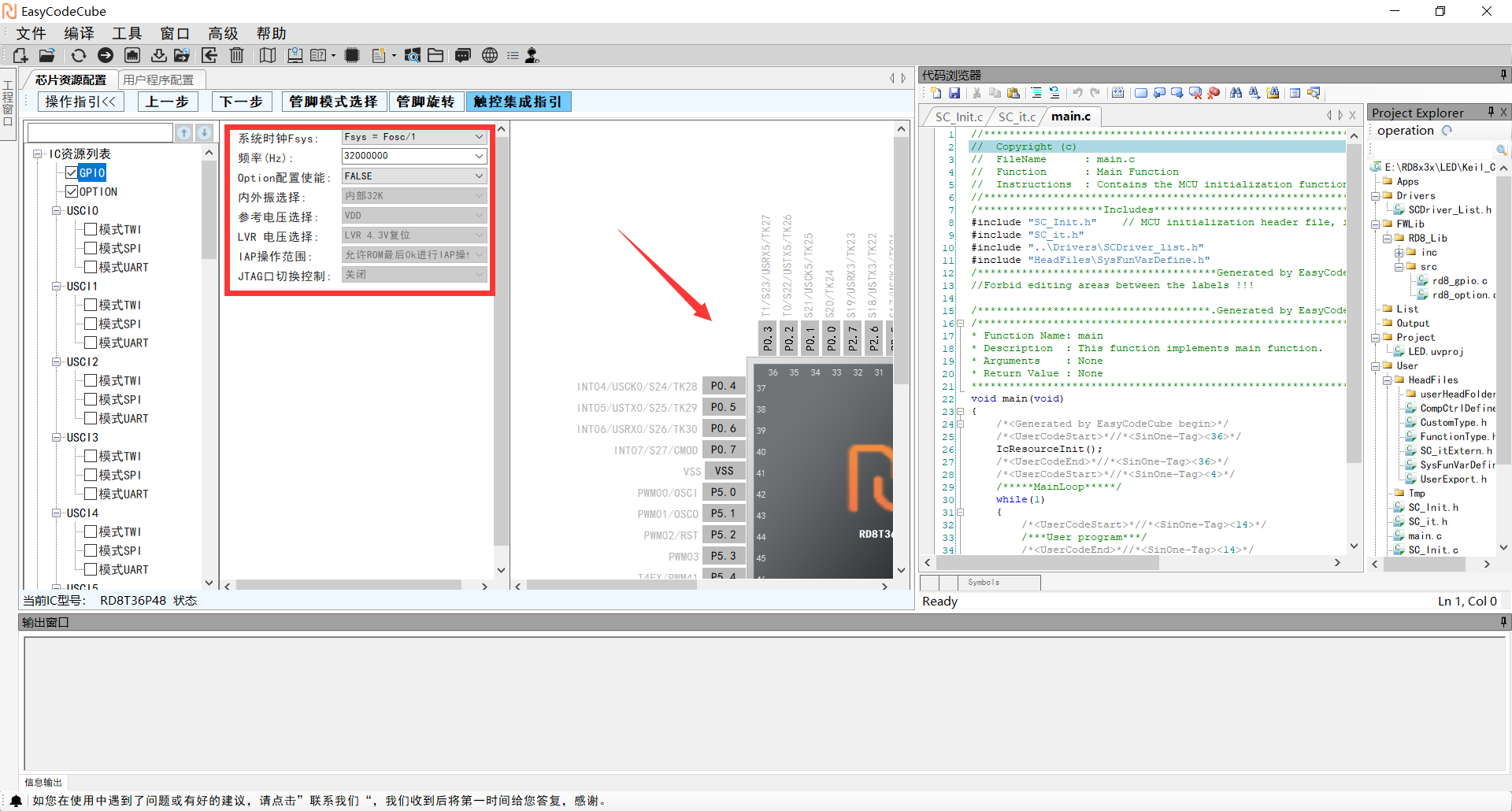1512x811 pixels.
Task: Click the 操作指引<< button
Action: pyautogui.click(x=80, y=102)
